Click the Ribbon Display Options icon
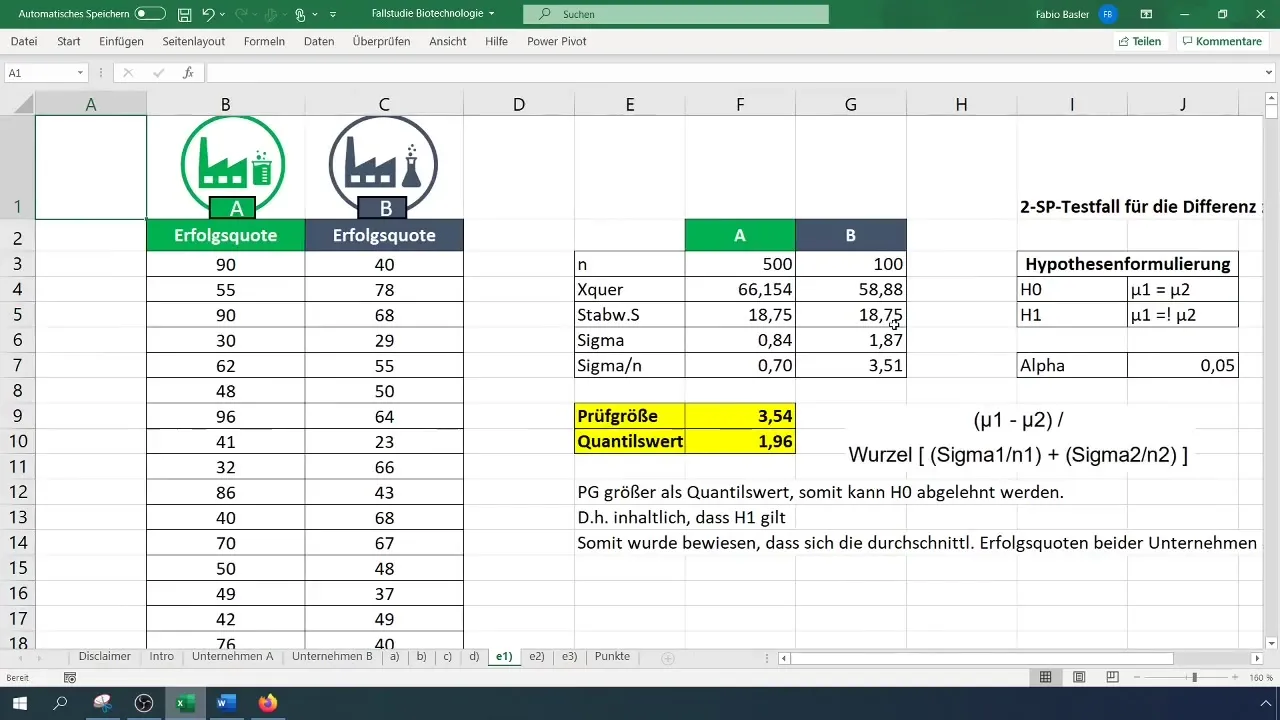Screen dimensions: 1280x720 (1146, 14)
